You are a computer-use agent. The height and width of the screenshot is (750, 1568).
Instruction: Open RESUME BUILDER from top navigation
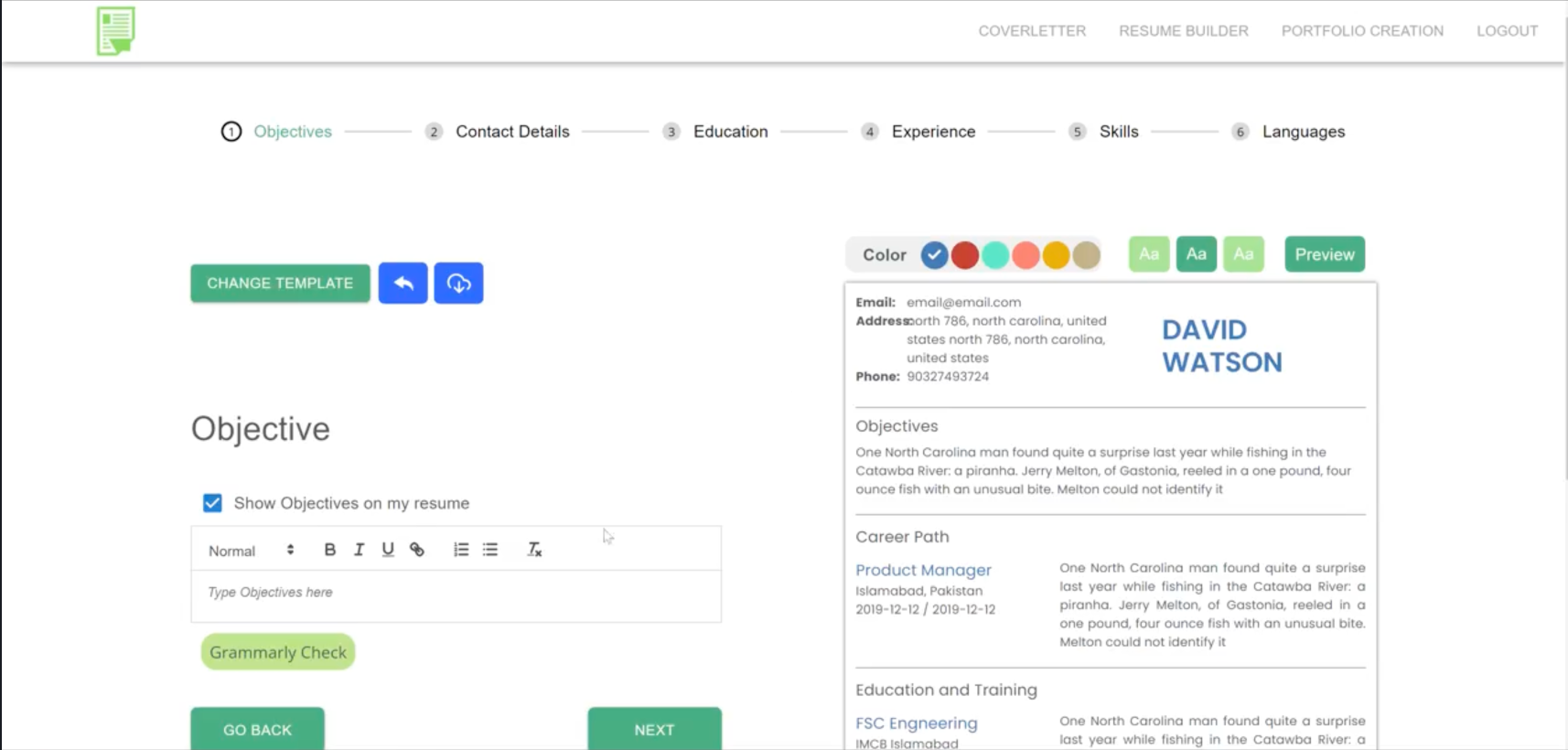point(1184,31)
